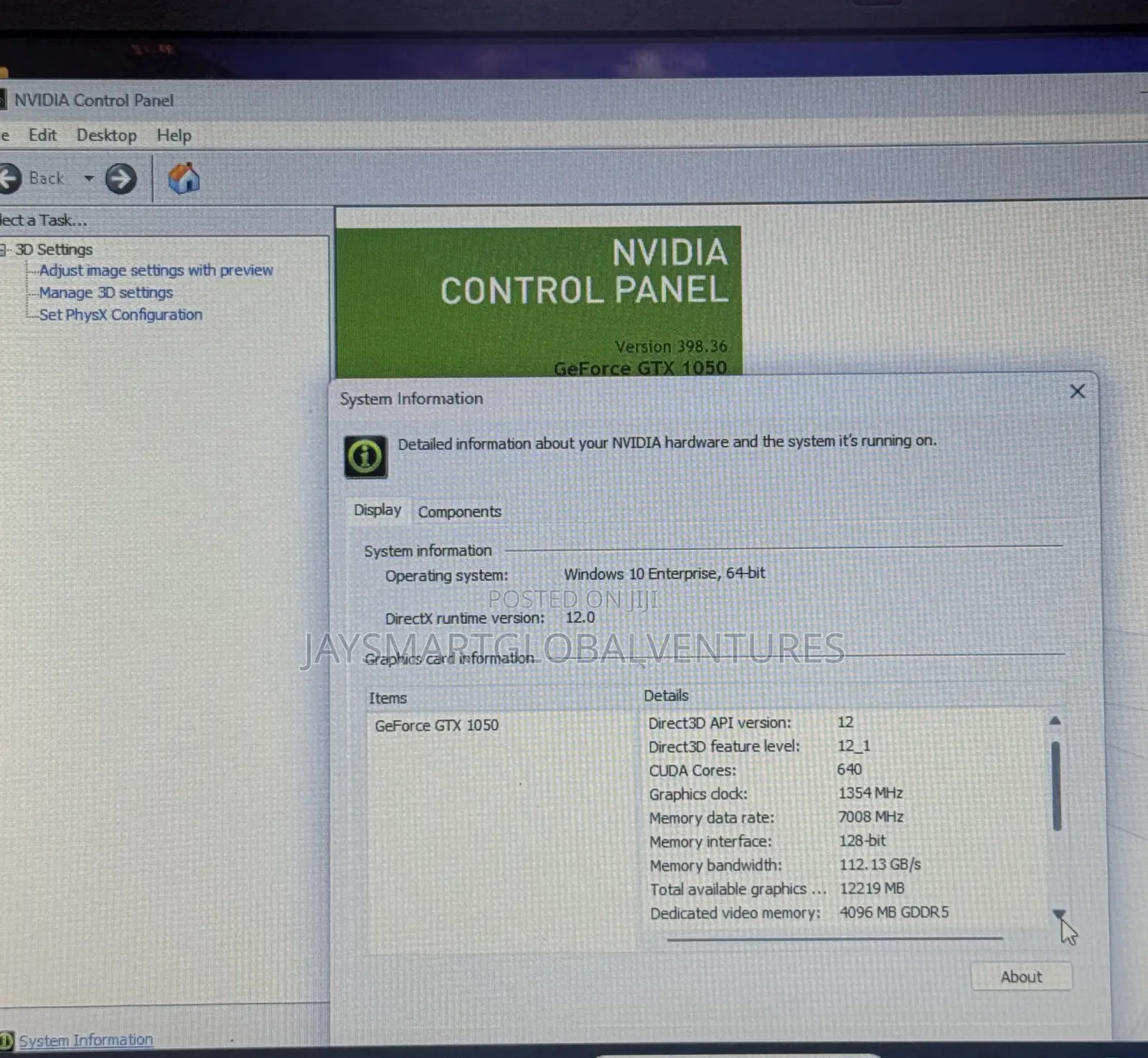Click the Windows 10 Enterprise, 64-bit value

click(x=664, y=574)
